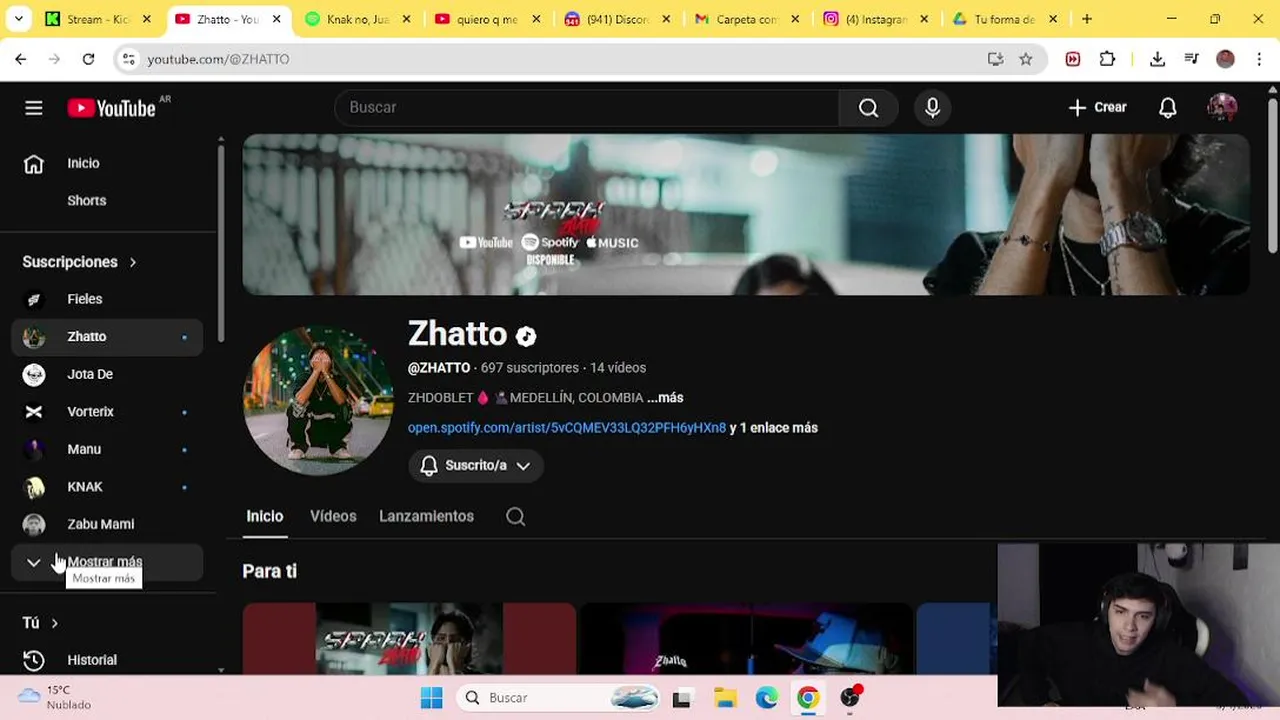Screen dimensions: 1280x720
Task: Open the KNAK subscription
Action: tap(107, 487)
